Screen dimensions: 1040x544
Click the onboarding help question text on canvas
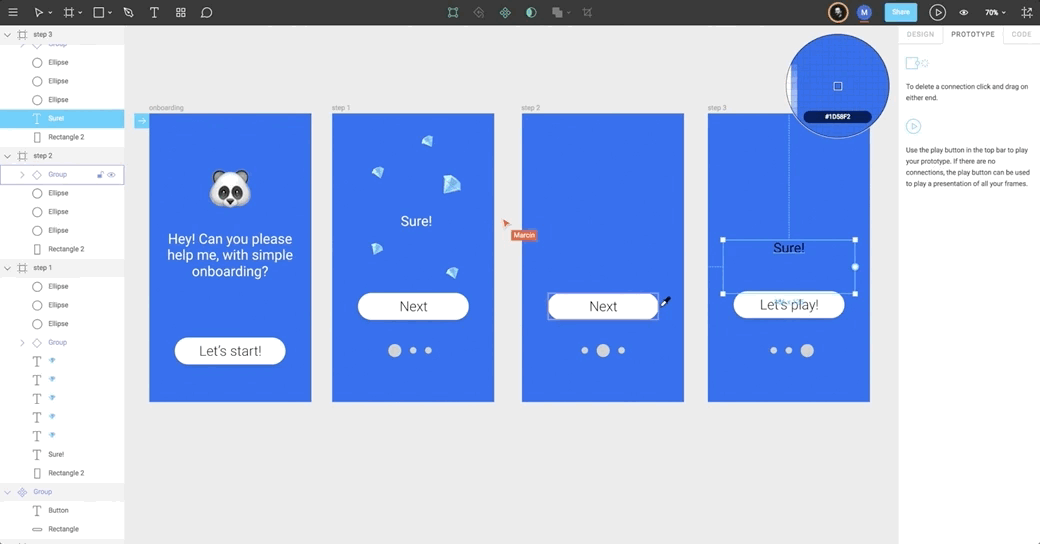pos(230,255)
